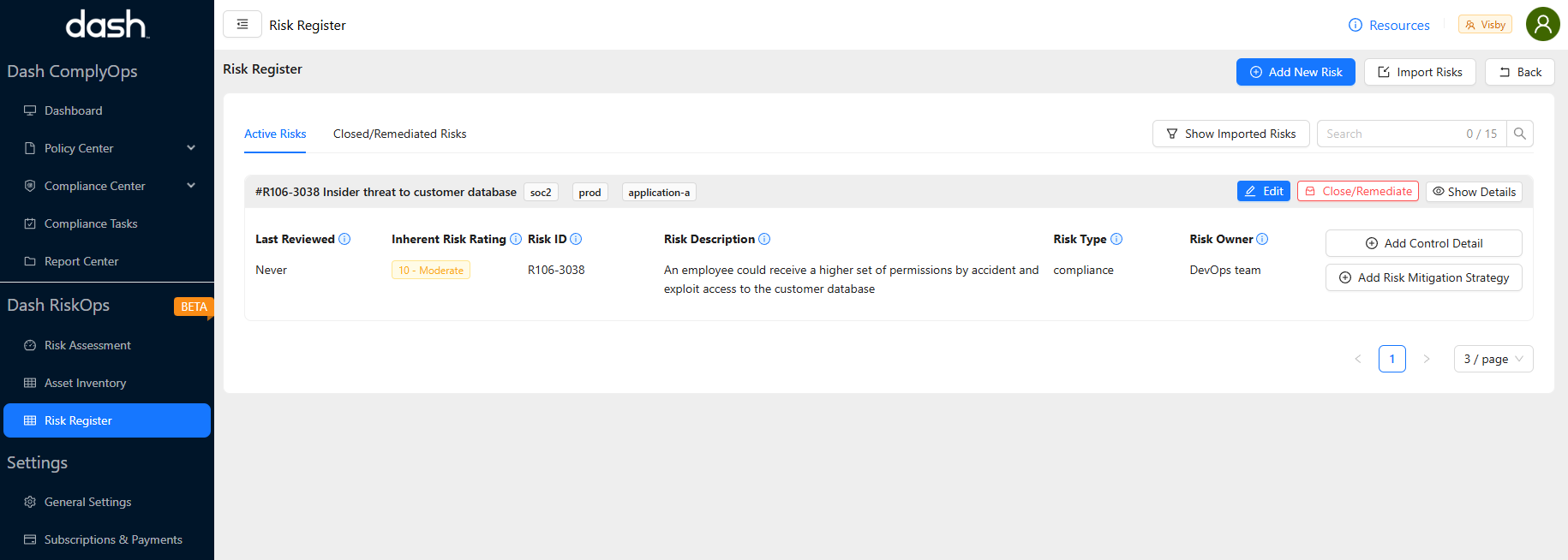
Task: Click the 10 - Moderate rating badge
Action: (x=430, y=271)
